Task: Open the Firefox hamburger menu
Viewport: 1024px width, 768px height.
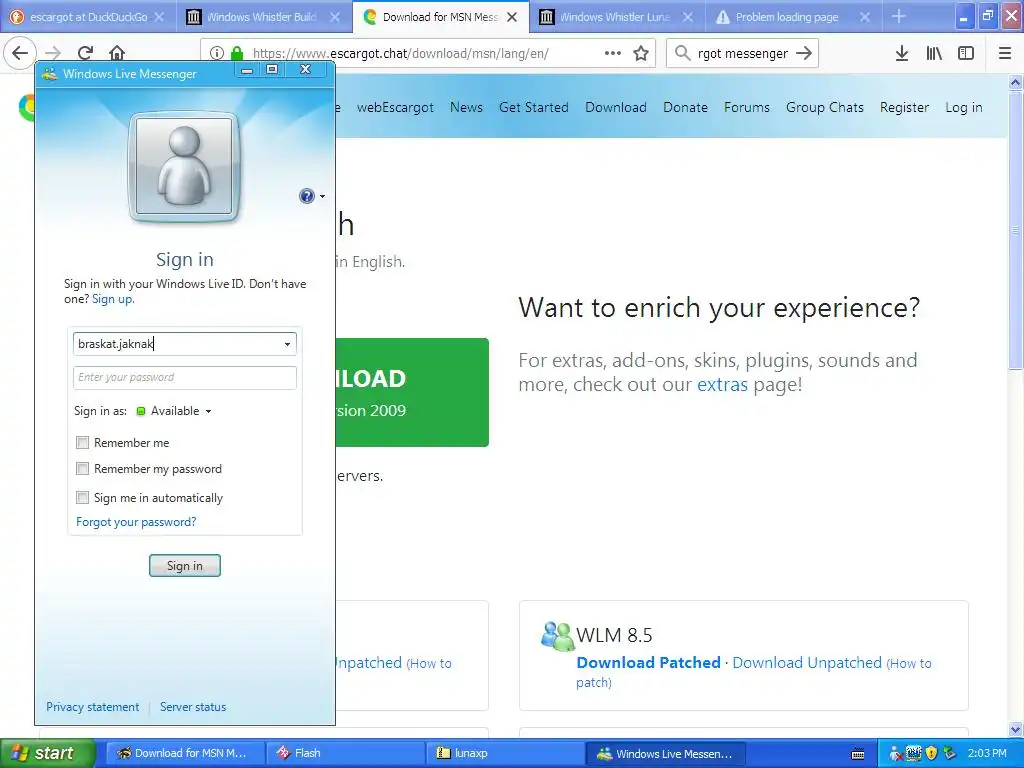Action: tap(1005, 53)
